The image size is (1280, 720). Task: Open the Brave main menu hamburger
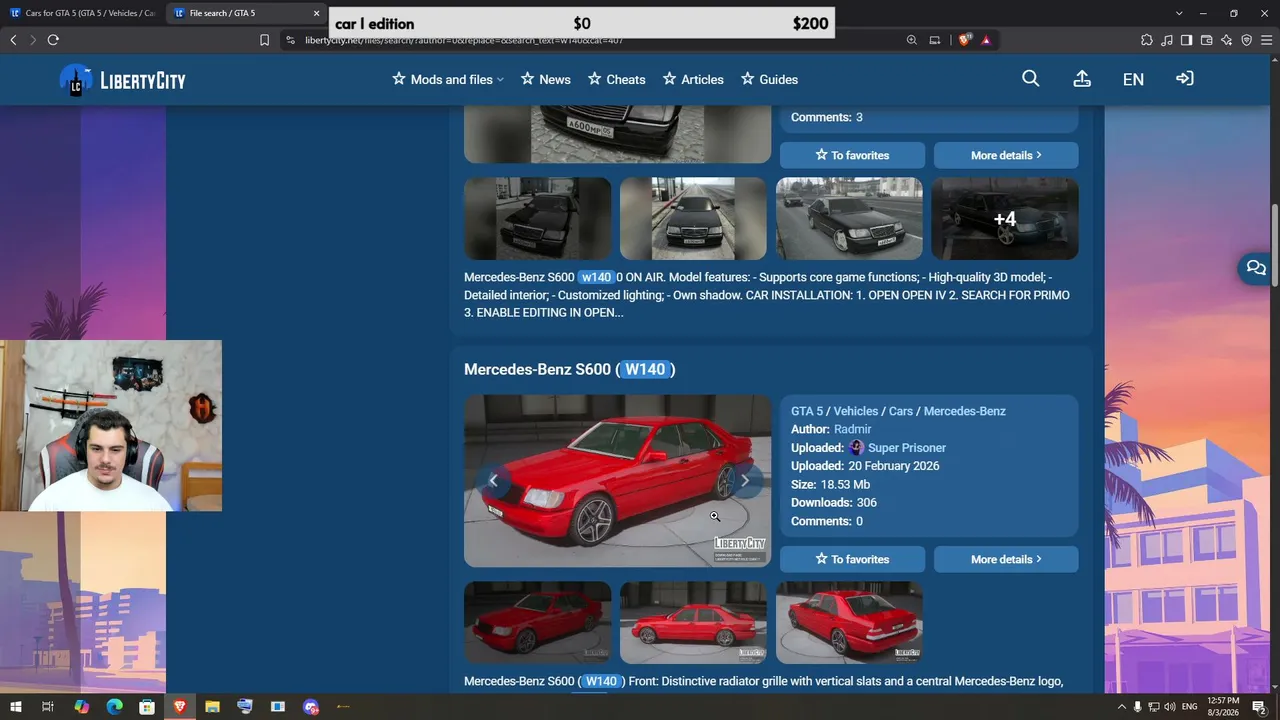coord(1267,40)
